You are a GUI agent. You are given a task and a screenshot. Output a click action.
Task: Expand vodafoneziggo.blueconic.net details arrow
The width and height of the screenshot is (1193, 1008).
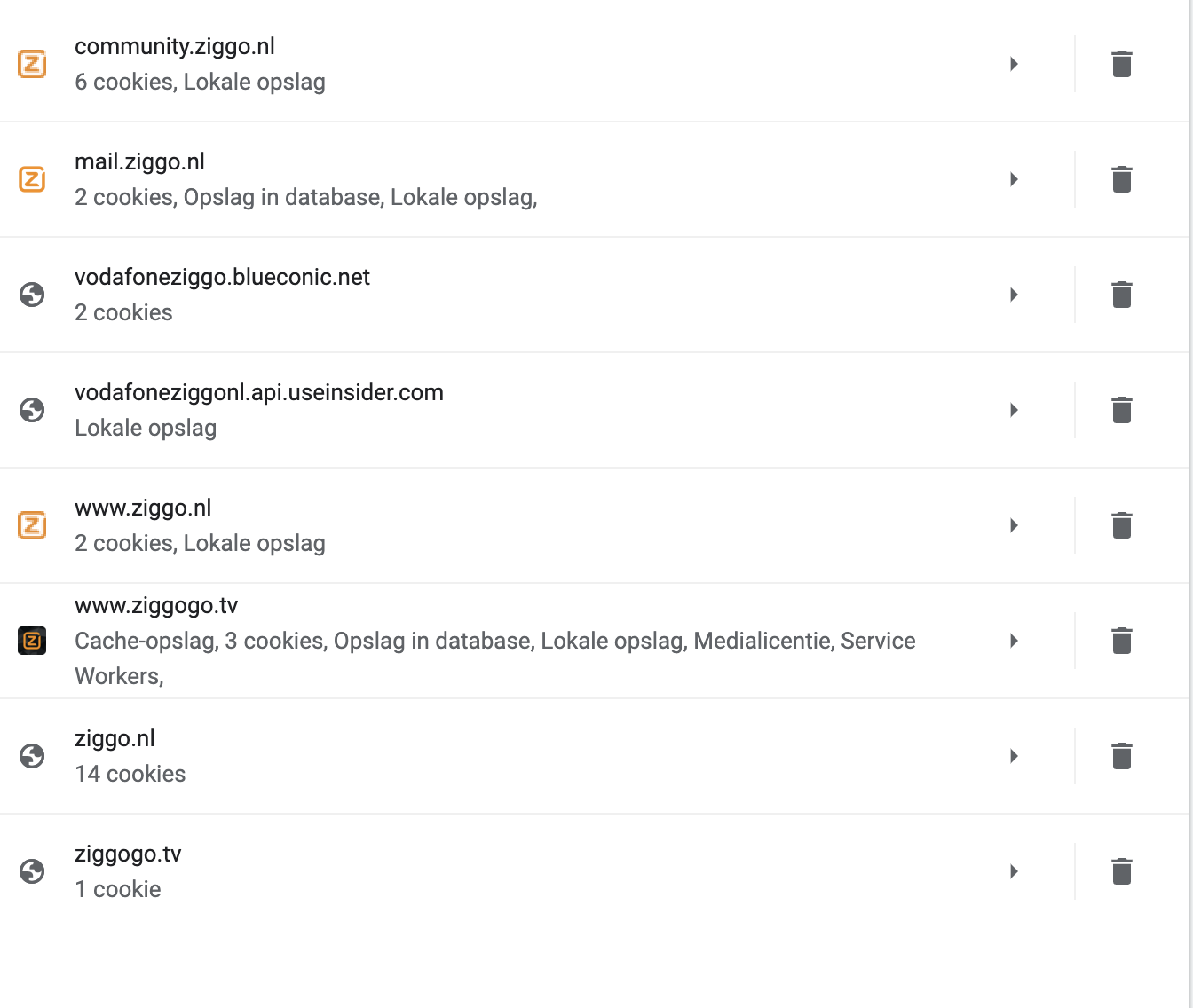[1014, 295]
